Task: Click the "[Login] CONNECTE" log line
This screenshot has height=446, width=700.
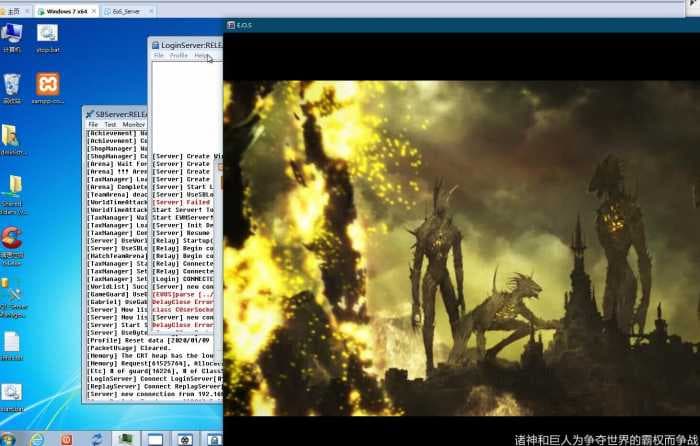Action: [183, 279]
